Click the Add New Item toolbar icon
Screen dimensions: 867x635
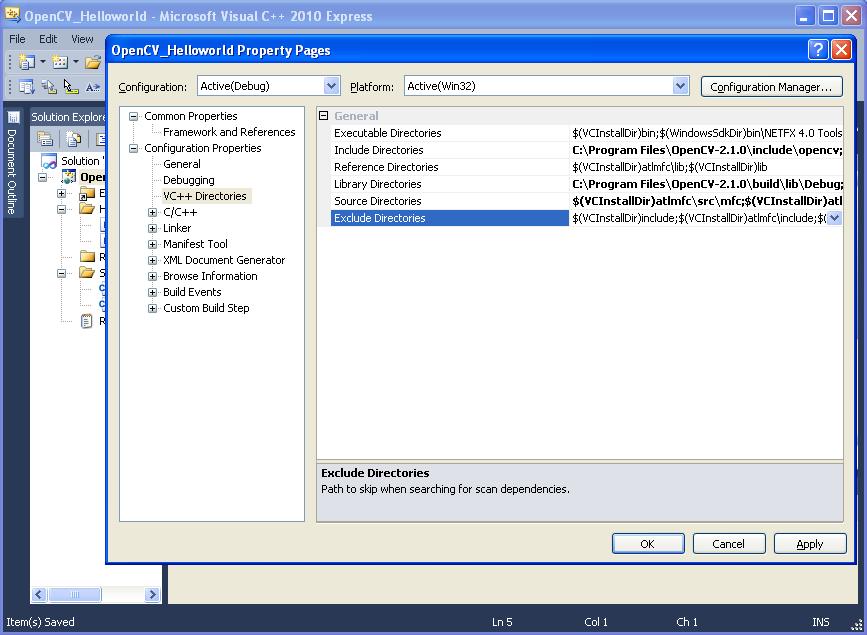[58, 62]
